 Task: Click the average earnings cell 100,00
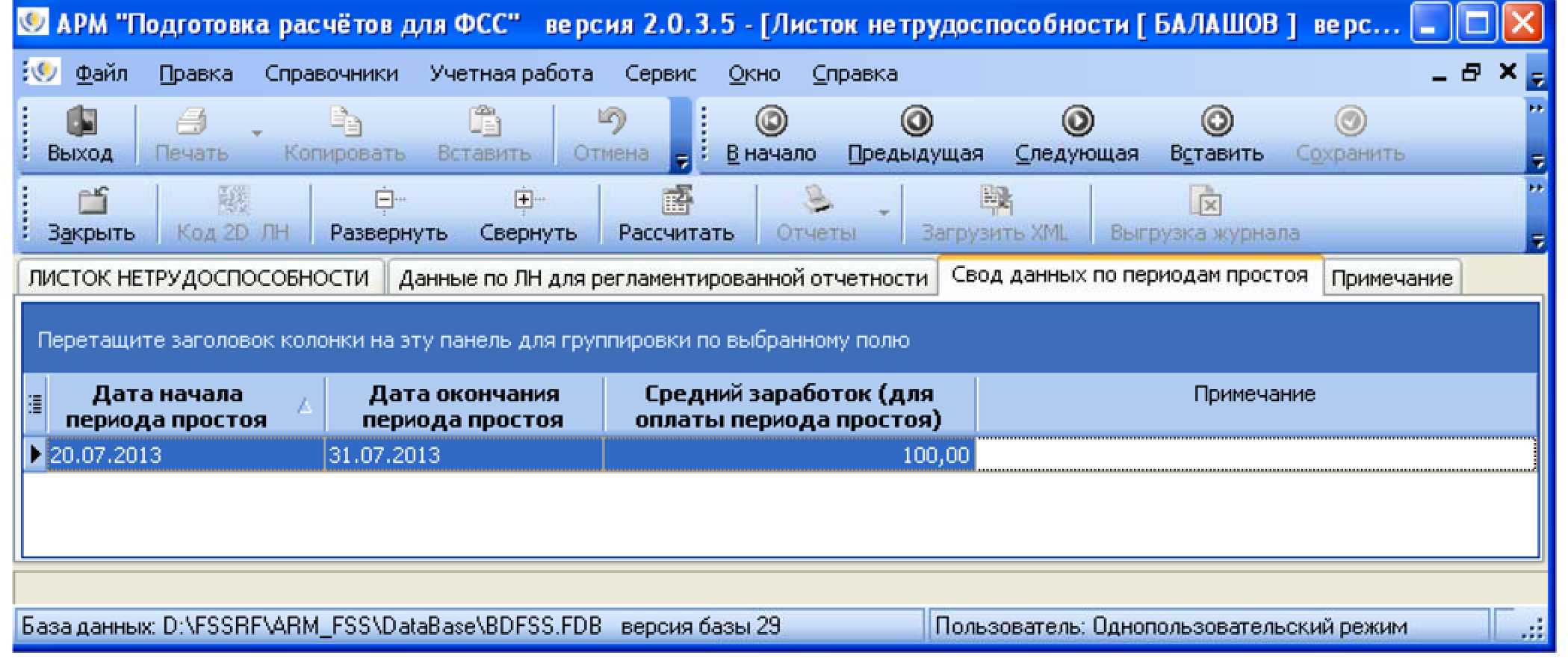[x=789, y=455]
